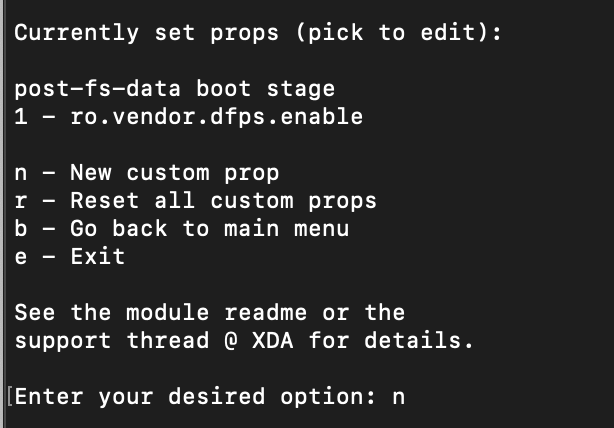Click the 'post-fs-data boot stage' heading
Viewport: 614px width, 428px height.
(175, 88)
